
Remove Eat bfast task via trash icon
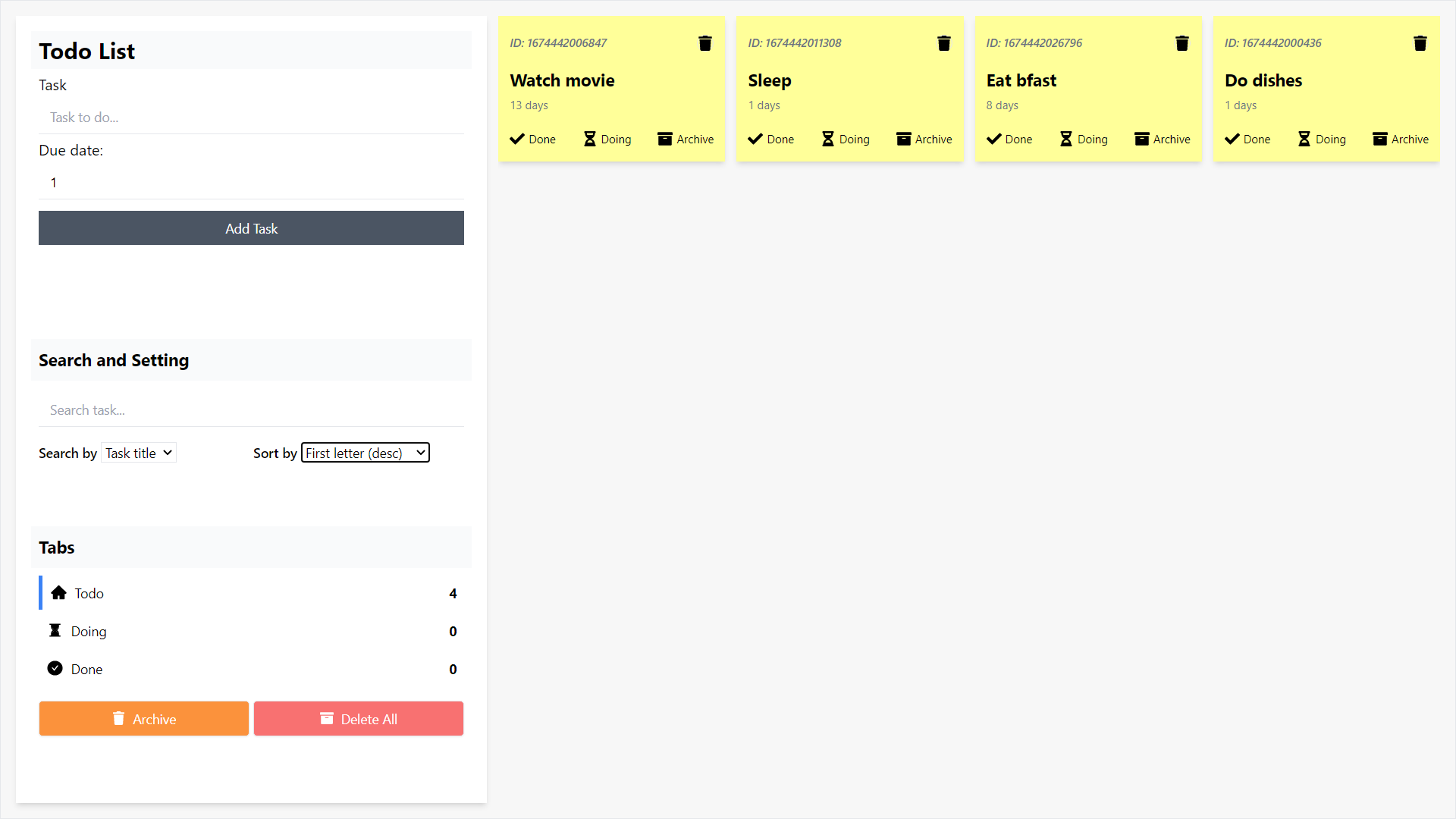[x=1181, y=43]
